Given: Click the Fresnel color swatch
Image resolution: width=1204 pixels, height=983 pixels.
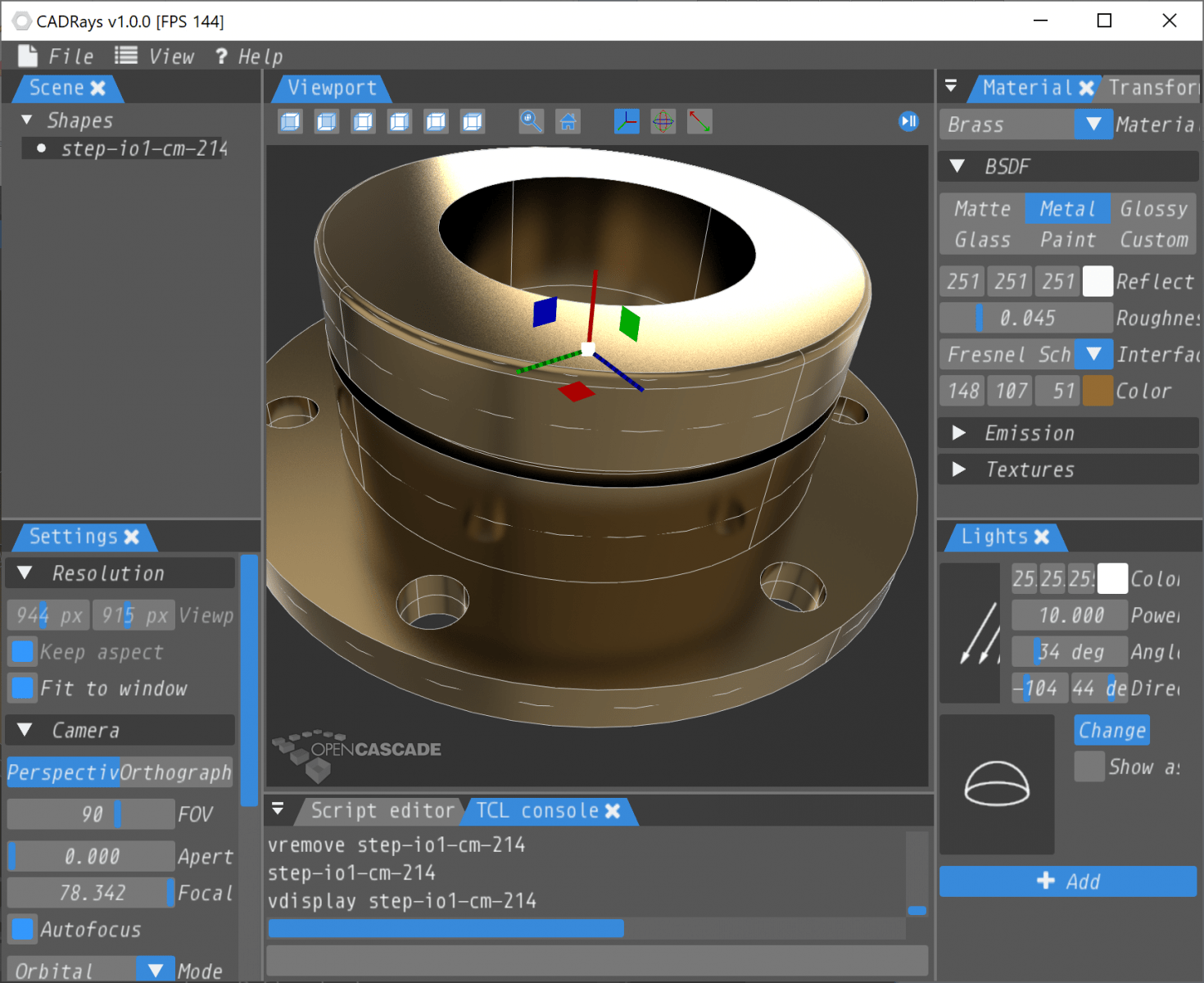Looking at the screenshot, I should point(1097,391).
